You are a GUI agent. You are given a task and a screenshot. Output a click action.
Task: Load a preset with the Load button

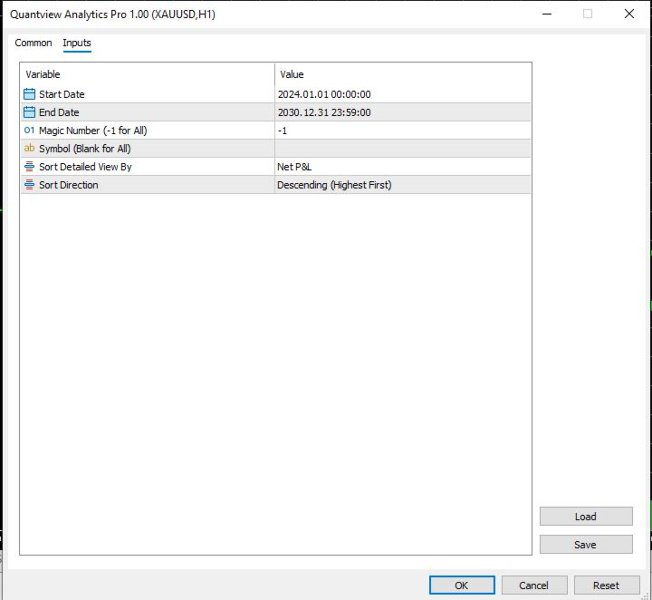[x=586, y=516]
